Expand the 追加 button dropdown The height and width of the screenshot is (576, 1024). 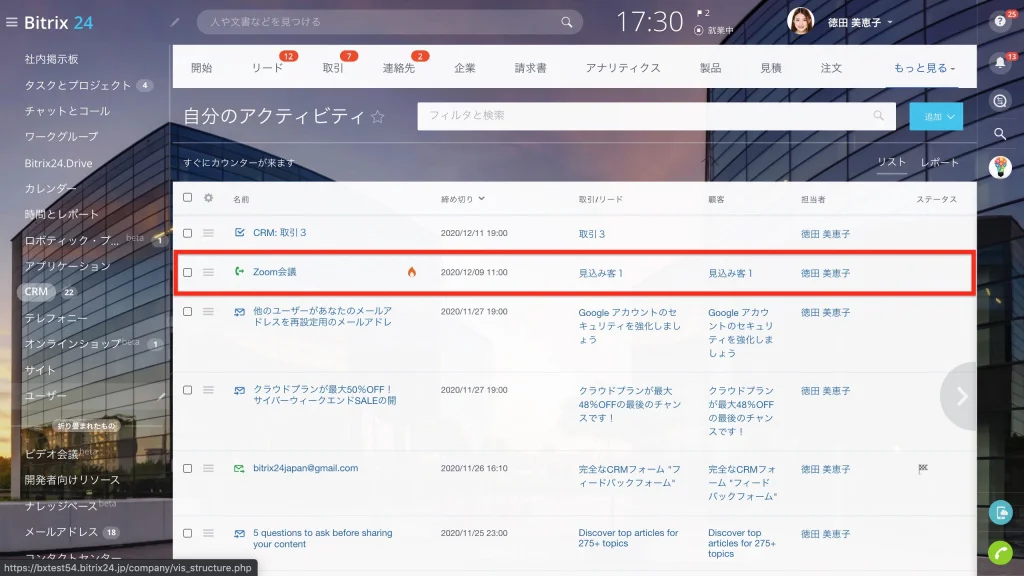coord(950,117)
